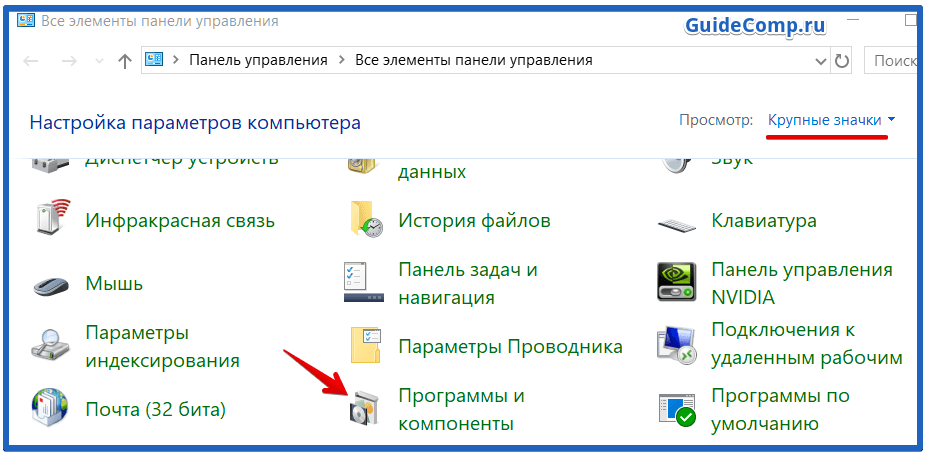
Task: Go back with the left arrow
Action: (31, 61)
